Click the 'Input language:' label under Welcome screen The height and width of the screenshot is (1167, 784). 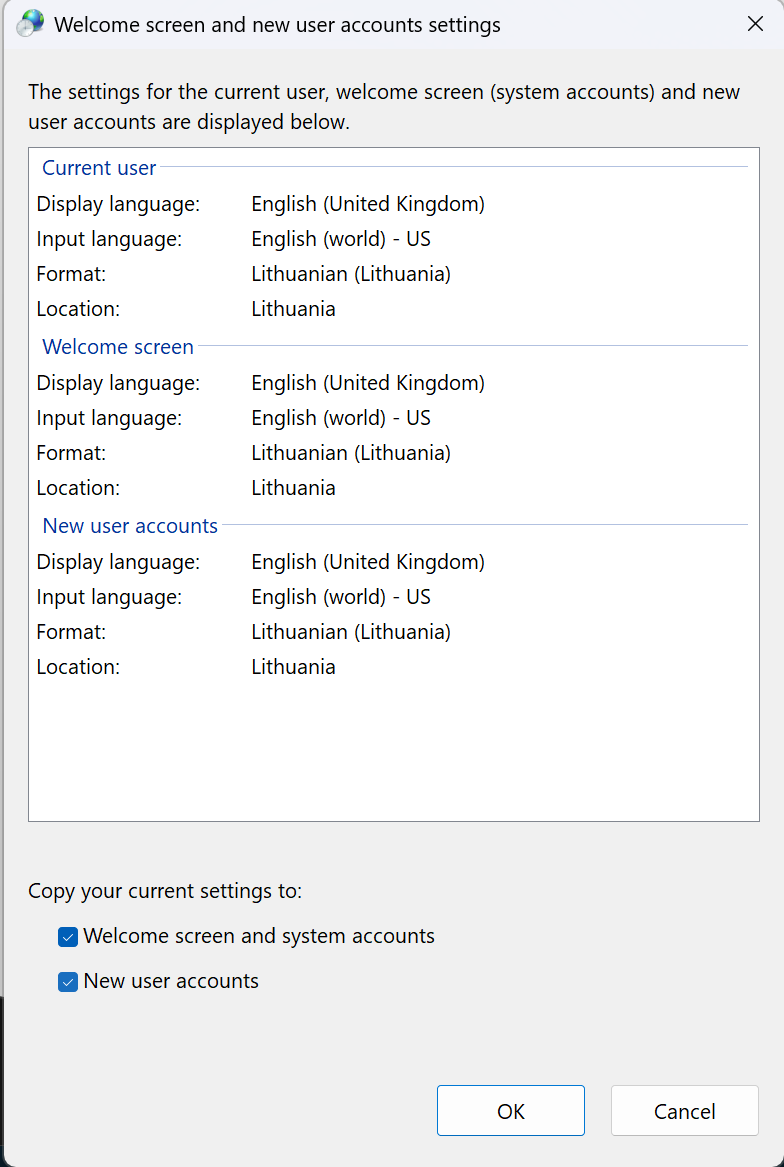click(109, 418)
